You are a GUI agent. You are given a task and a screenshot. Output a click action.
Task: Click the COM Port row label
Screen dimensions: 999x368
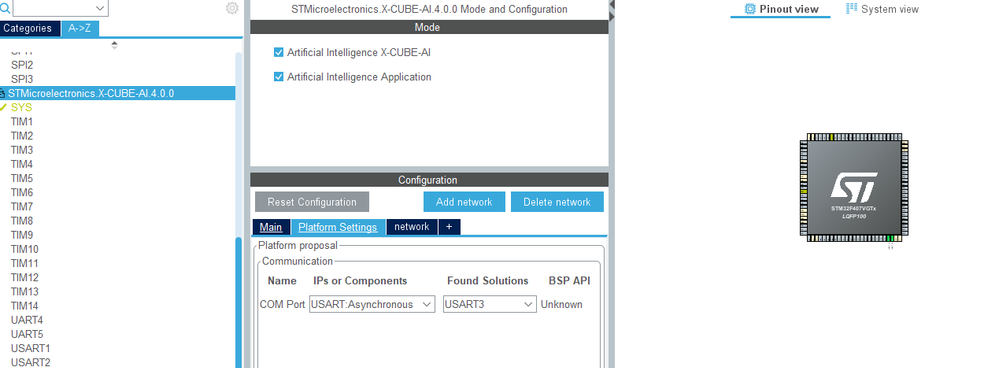(282, 304)
